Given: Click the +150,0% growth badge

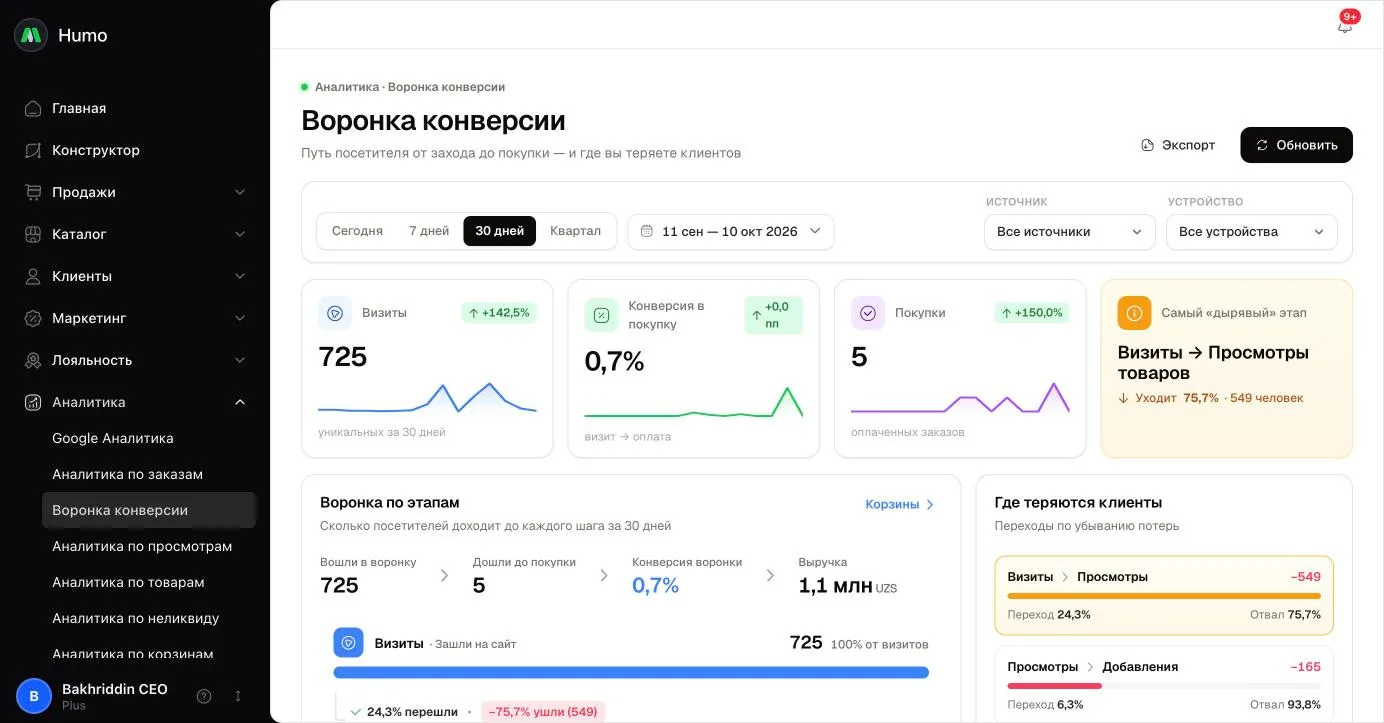Looking at the screenshot, I should 1032,313.
